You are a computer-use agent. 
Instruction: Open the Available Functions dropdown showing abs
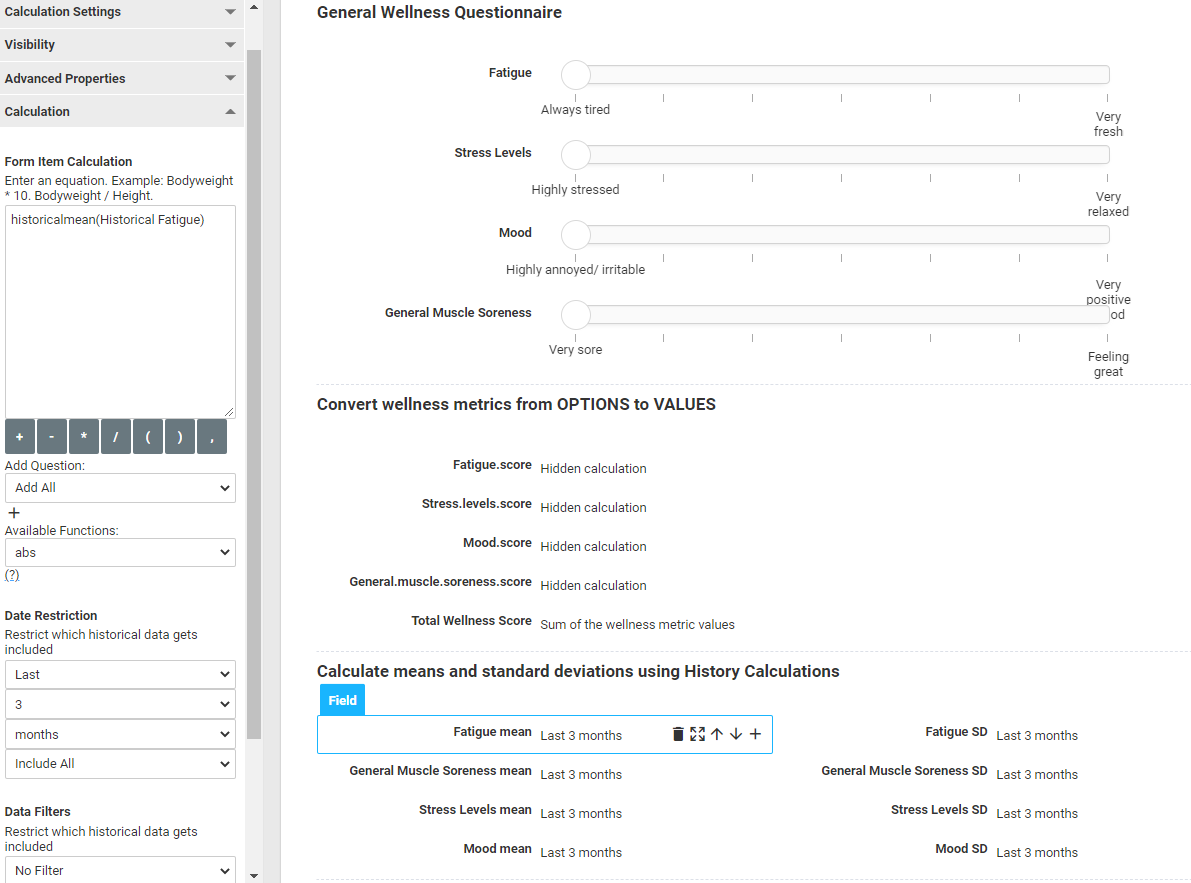pyautogui.click(x=120, y=553)
